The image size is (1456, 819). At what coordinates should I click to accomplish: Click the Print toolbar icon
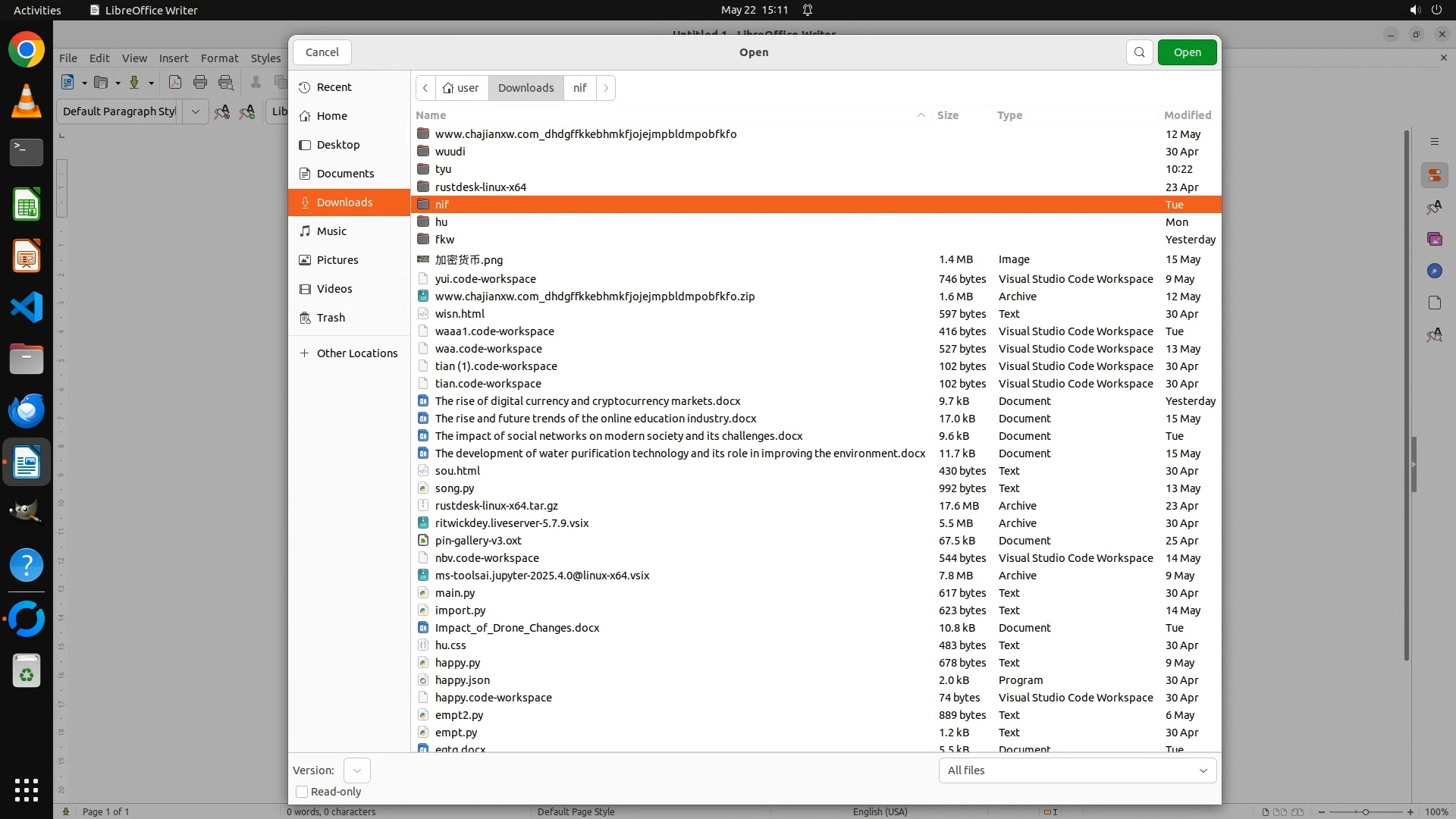[200, 83]
